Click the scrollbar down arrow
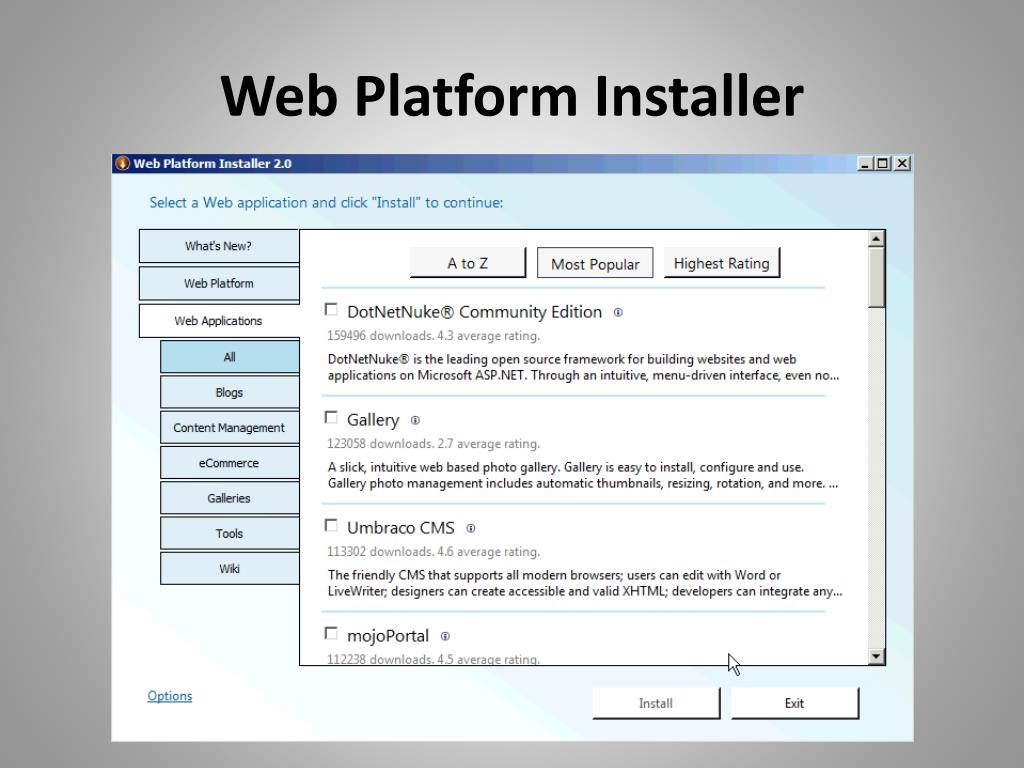 pyautogui.click(x=876, y=656)
